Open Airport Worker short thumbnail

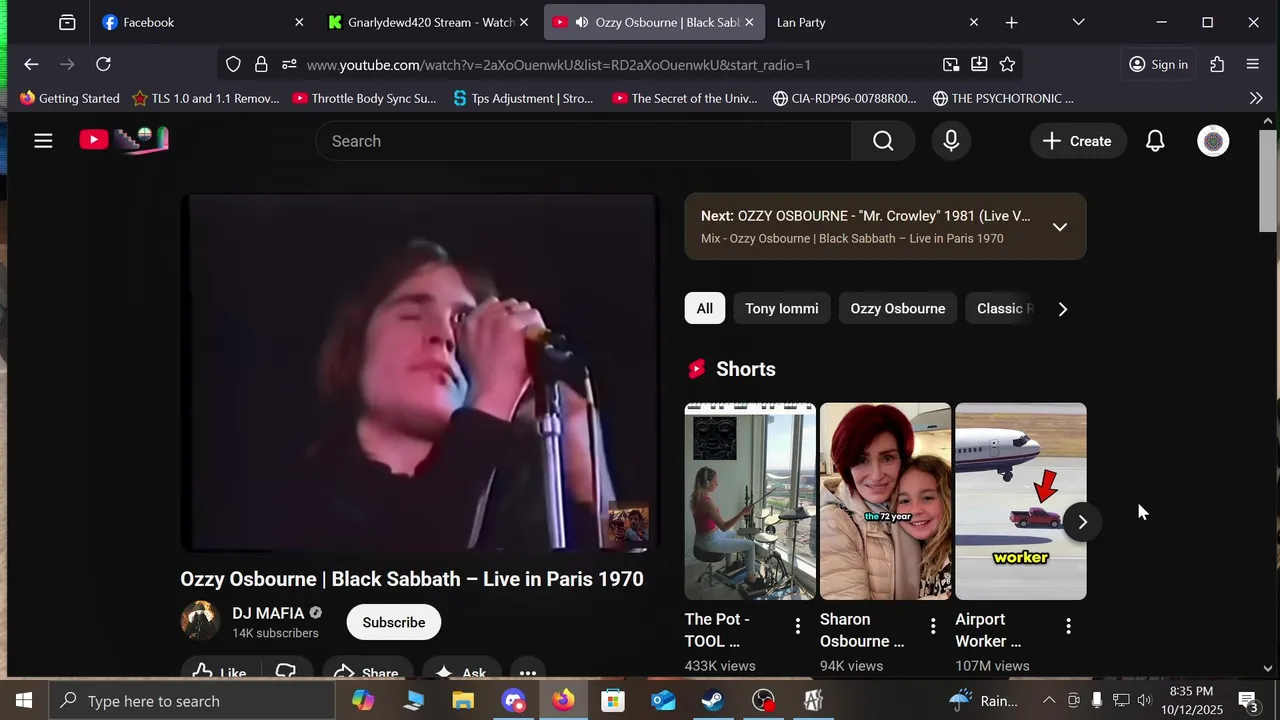(x=1020, y=501)
